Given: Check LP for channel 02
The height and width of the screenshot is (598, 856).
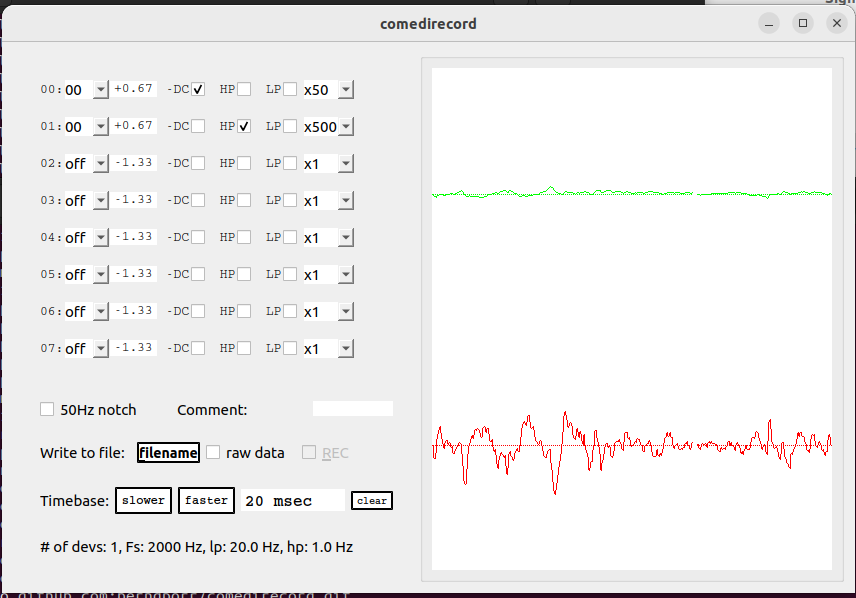Looking at the screenshot, I should (290, 163).
